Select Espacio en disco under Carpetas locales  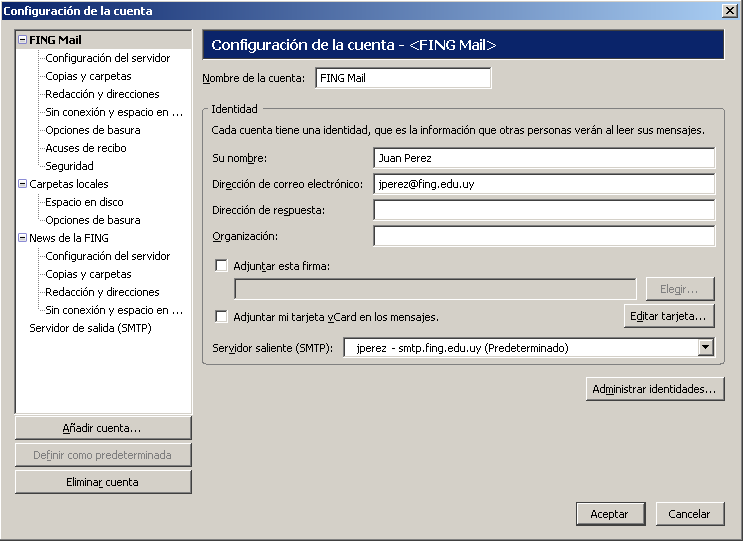tap(84, 202)
